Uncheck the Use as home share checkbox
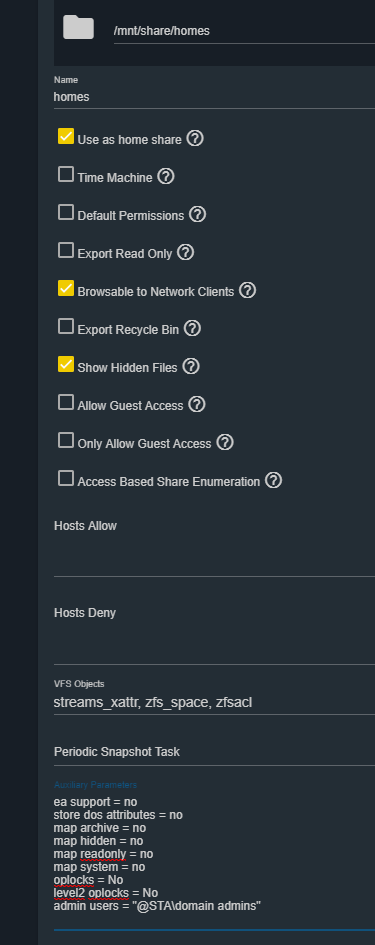Viewport: 375px width, 945px height. click(66, 136)
